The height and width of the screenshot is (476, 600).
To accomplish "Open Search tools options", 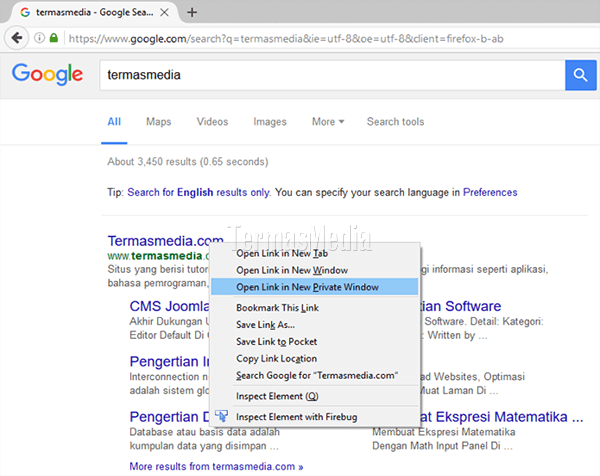I will click(x=395, y=122).
